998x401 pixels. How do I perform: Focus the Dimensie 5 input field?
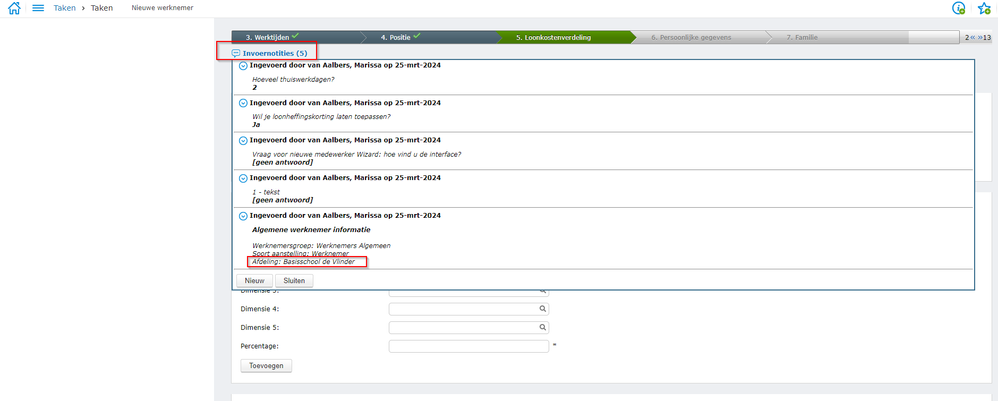pyautogui.click(x=468, y=327)
